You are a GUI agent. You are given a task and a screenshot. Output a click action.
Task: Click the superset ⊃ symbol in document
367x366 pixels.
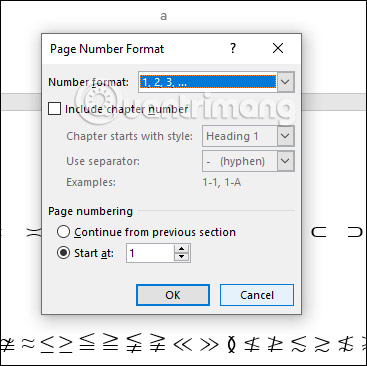(x=354, y=232)
